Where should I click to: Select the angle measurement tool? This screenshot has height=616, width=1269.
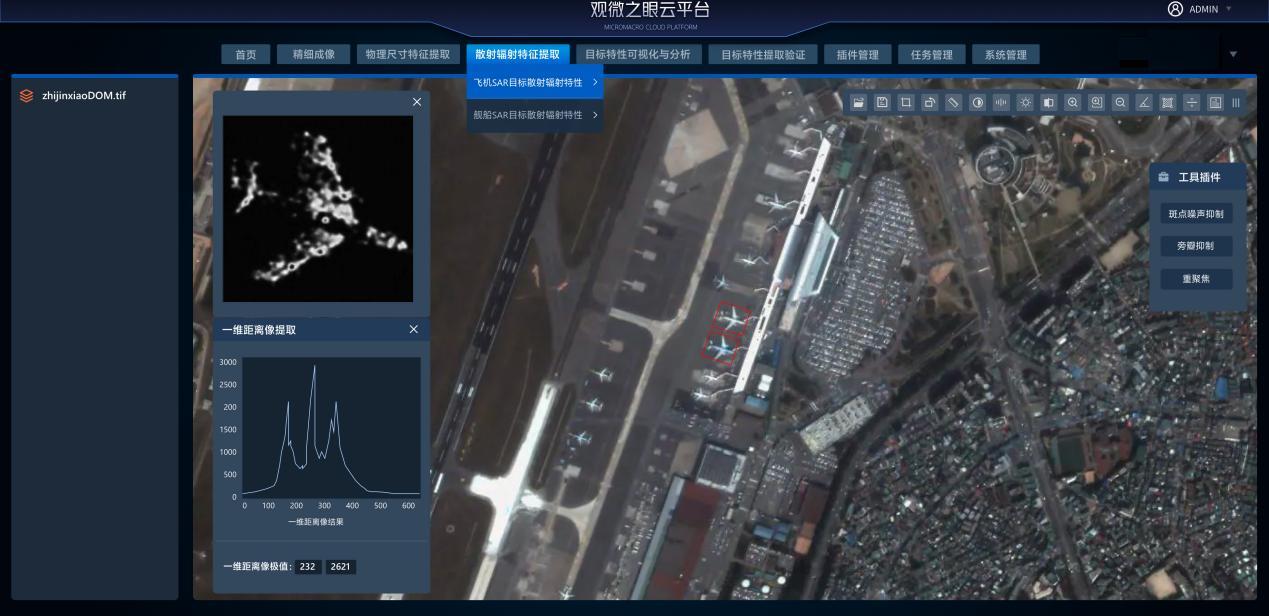[1144, 102]
